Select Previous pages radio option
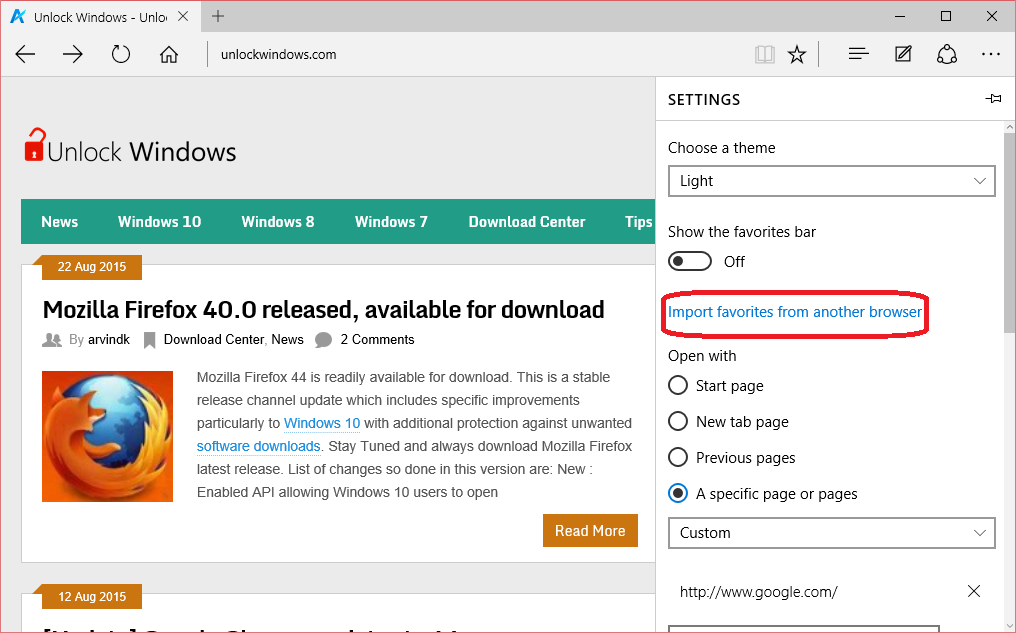The image size is (1016, 633). click(x=678, y=457)
